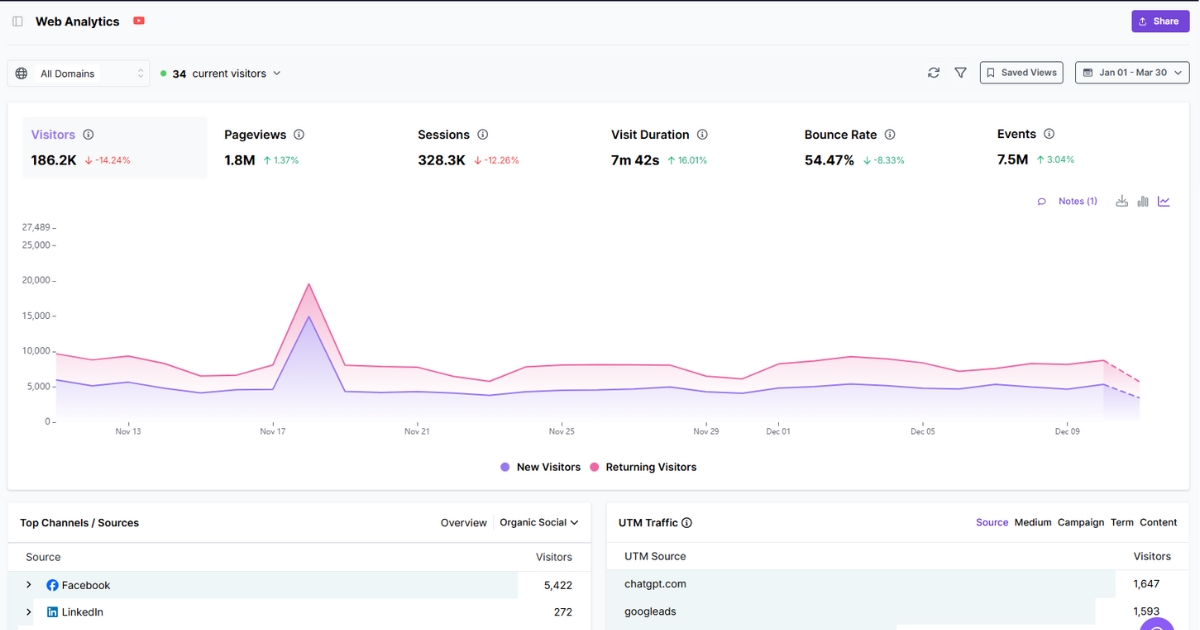Toggle the sidebar panel icon top left

coord(17,20)
